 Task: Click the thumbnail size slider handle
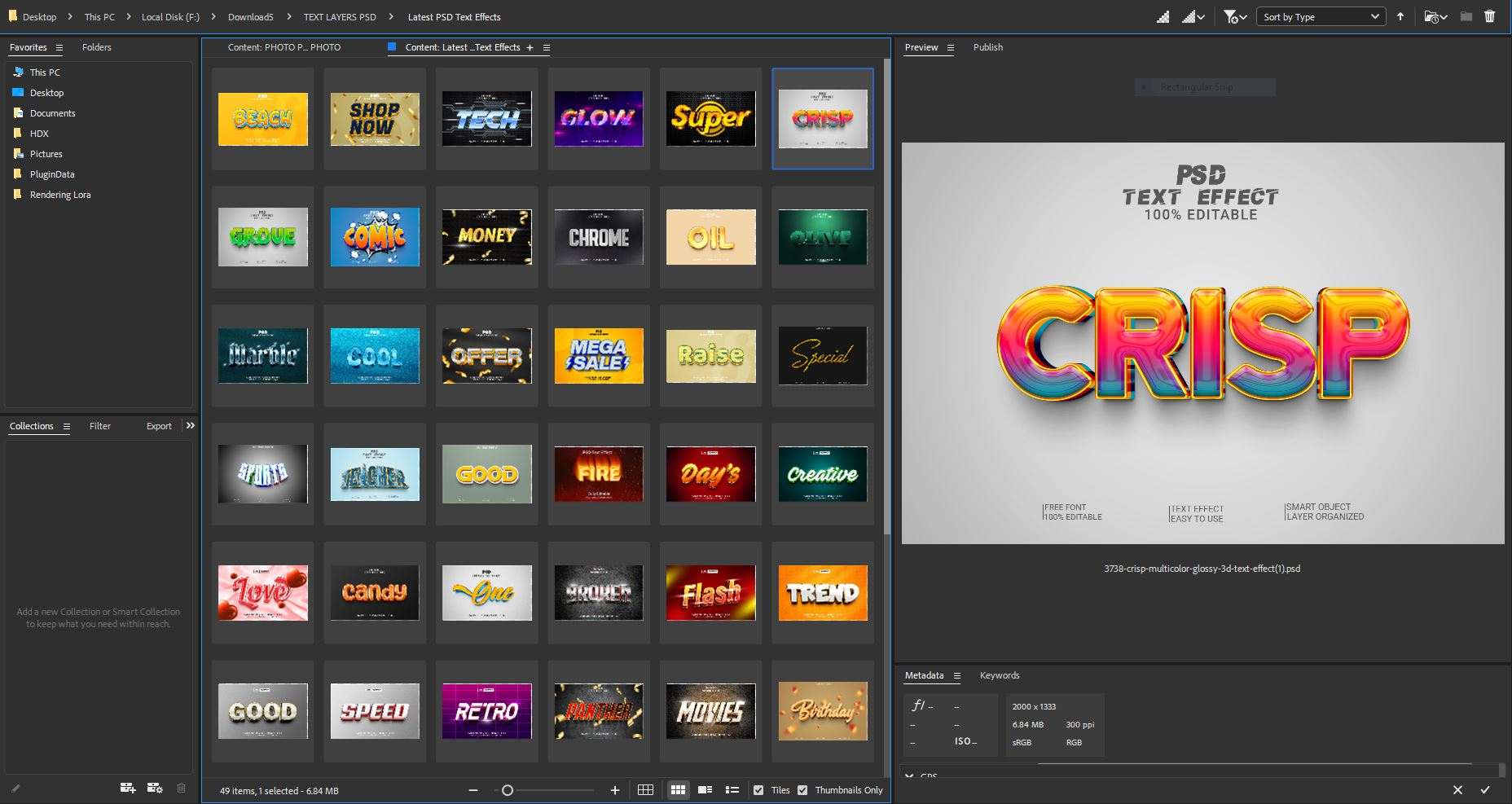[x=508, y=790]
